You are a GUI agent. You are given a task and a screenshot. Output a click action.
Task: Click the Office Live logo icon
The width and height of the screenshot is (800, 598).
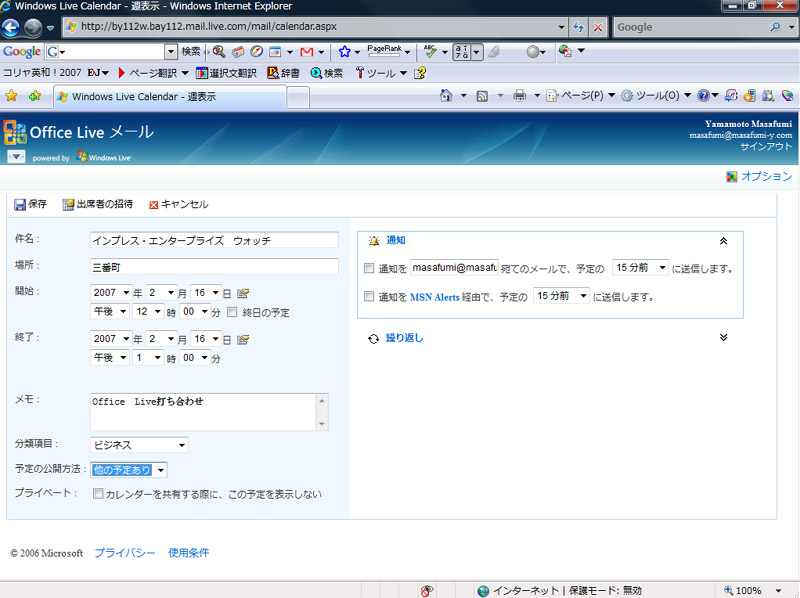pos(15,132)
